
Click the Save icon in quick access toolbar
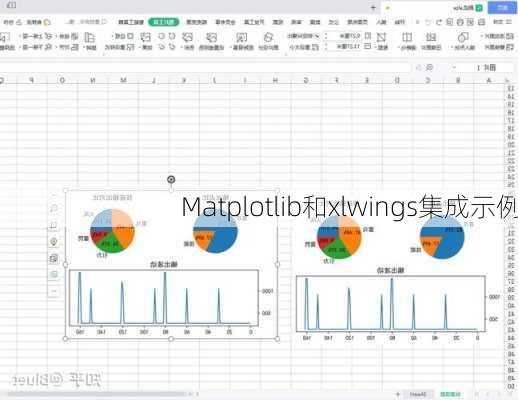[482, 22]
